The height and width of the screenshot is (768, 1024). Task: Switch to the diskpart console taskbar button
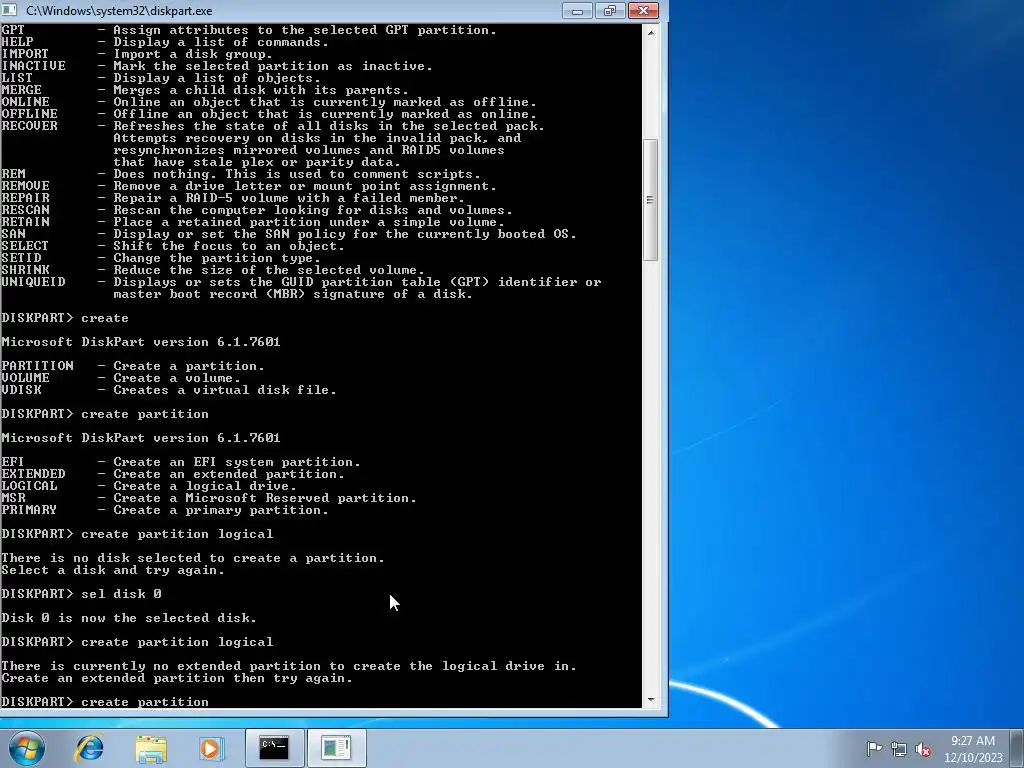pyautogui.click(x=274, y=748)
